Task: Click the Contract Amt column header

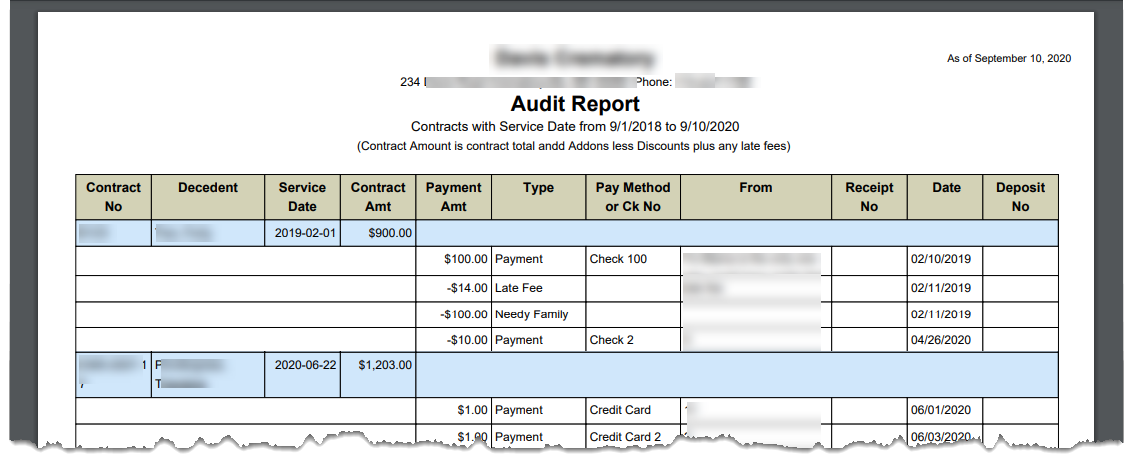Action: (x=378, y=197)
